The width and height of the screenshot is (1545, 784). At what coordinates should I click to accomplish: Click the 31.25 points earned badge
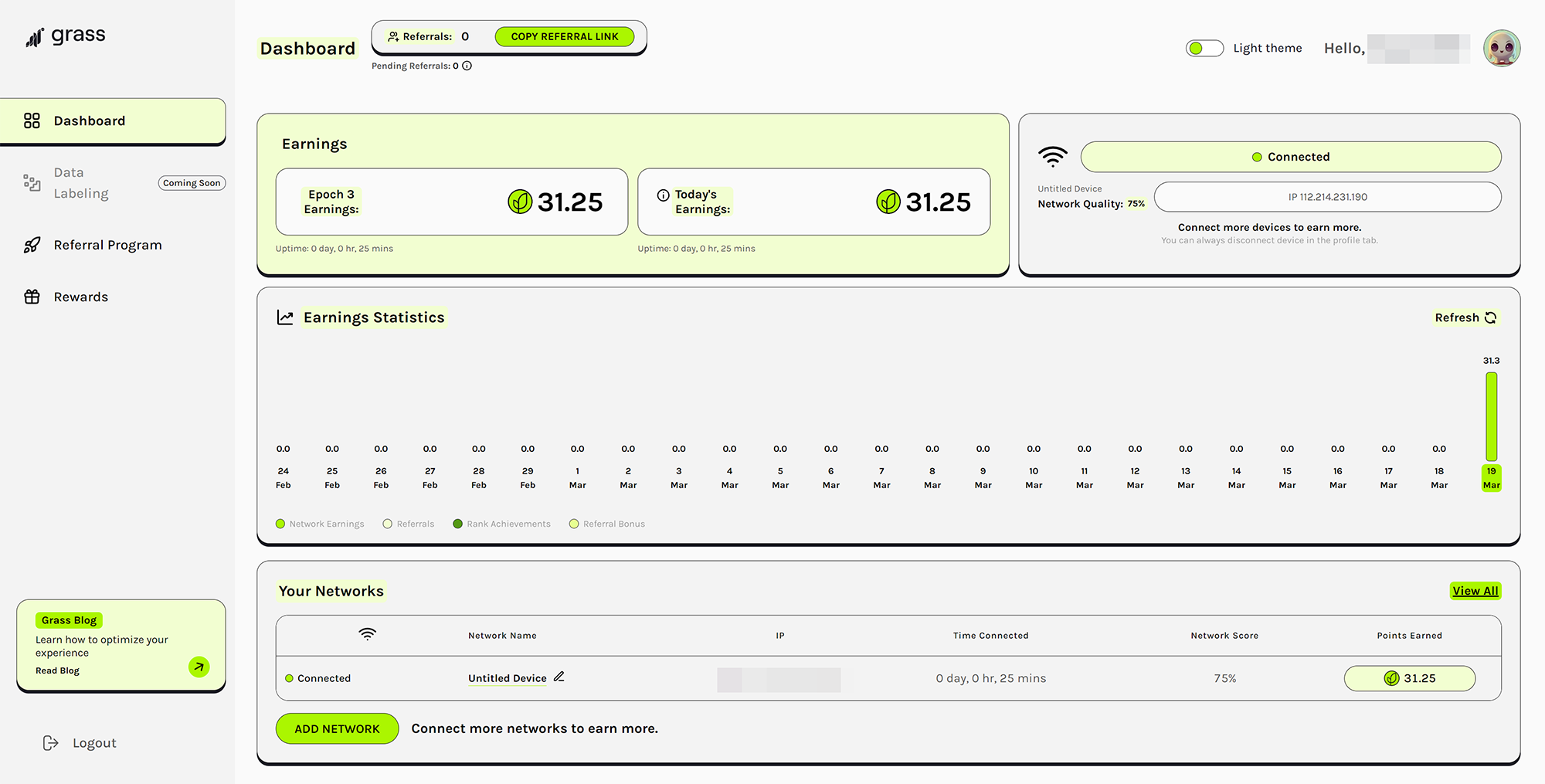coord(1410,678)
